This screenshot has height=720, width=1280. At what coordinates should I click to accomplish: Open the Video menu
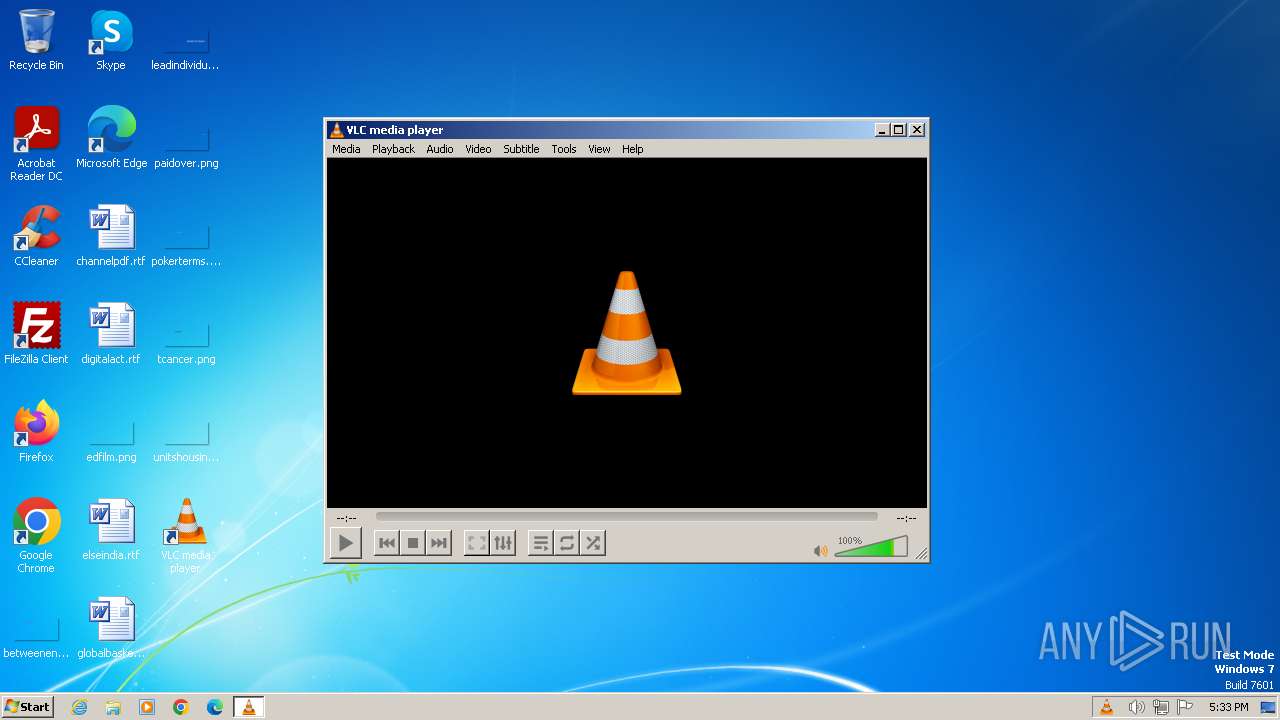click(478, 149)
